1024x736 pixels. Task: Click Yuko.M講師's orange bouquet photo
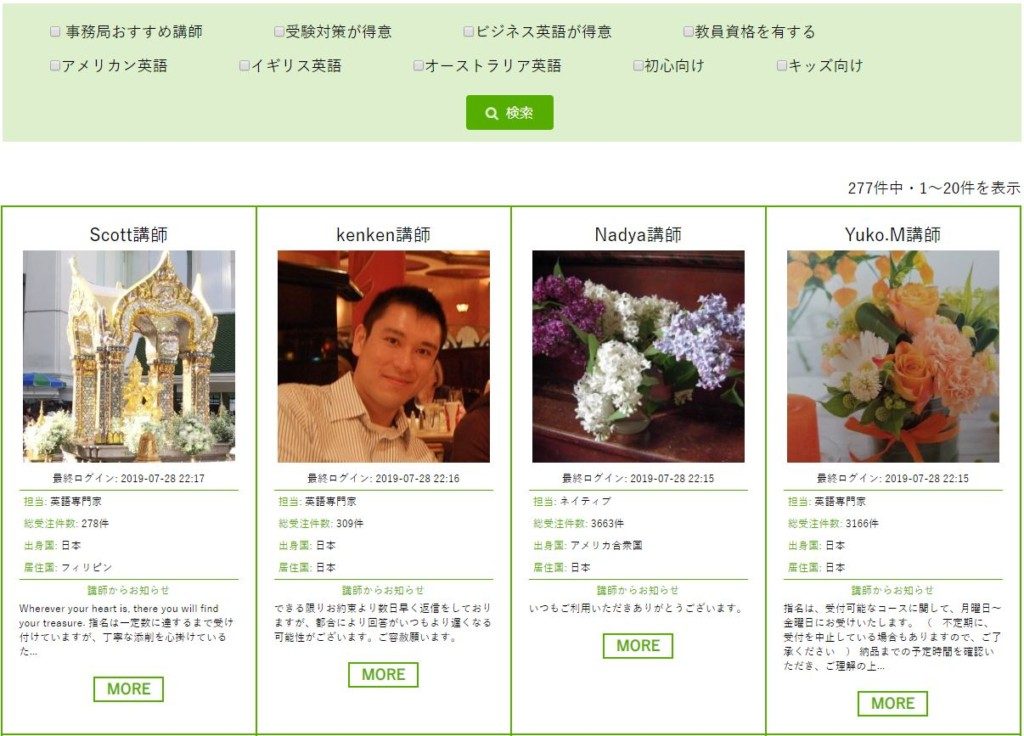[893, 357]
